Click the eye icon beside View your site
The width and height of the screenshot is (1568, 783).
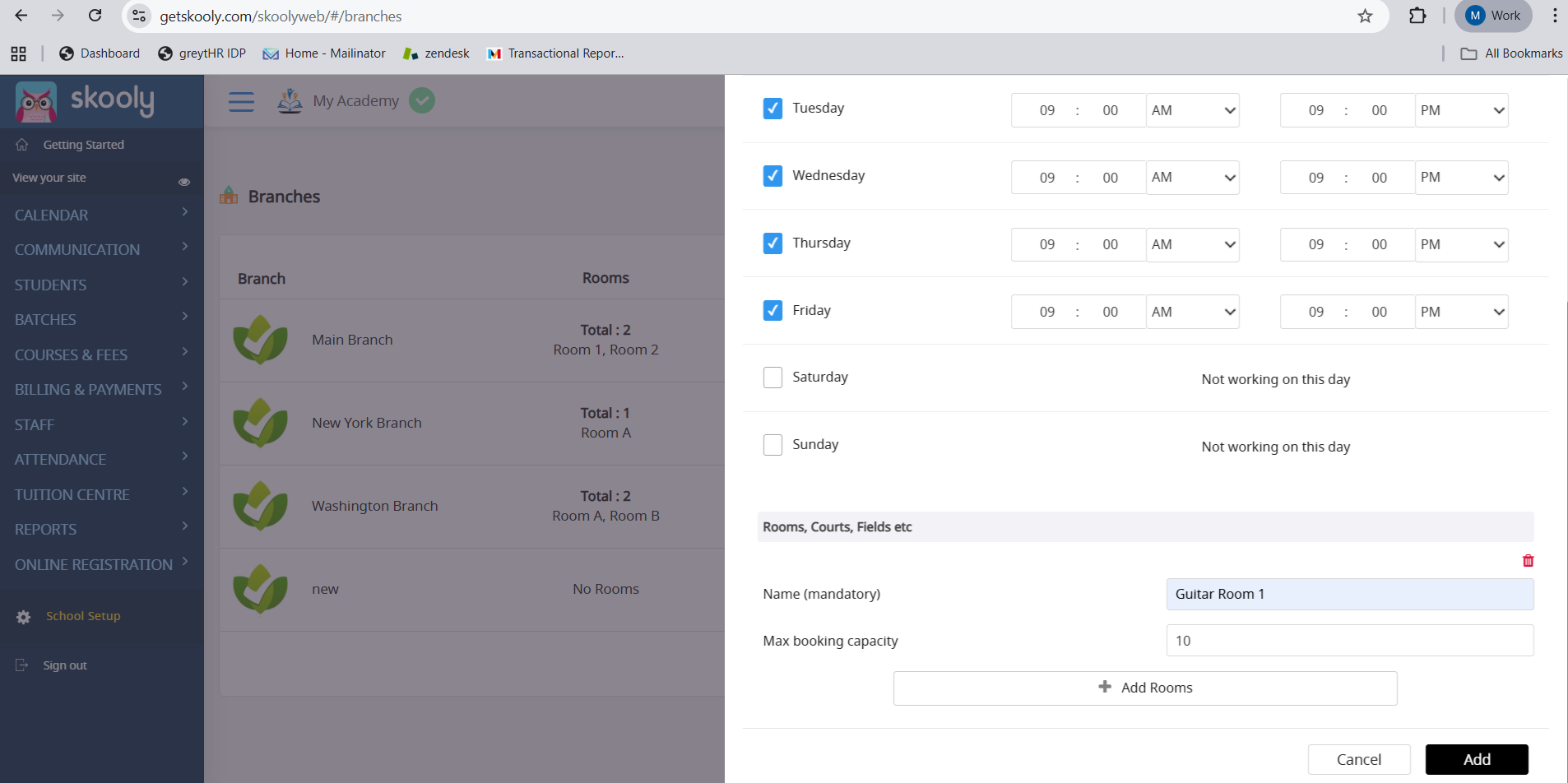[184, 182]
